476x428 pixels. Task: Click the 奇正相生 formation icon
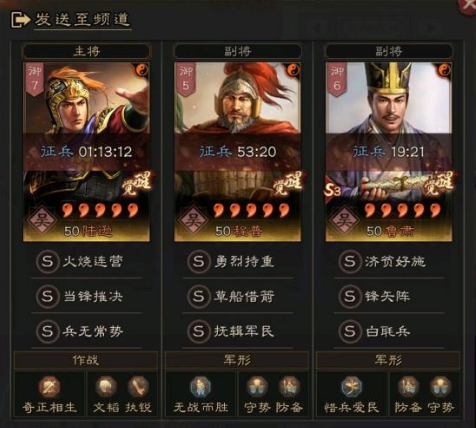(49, 387)
